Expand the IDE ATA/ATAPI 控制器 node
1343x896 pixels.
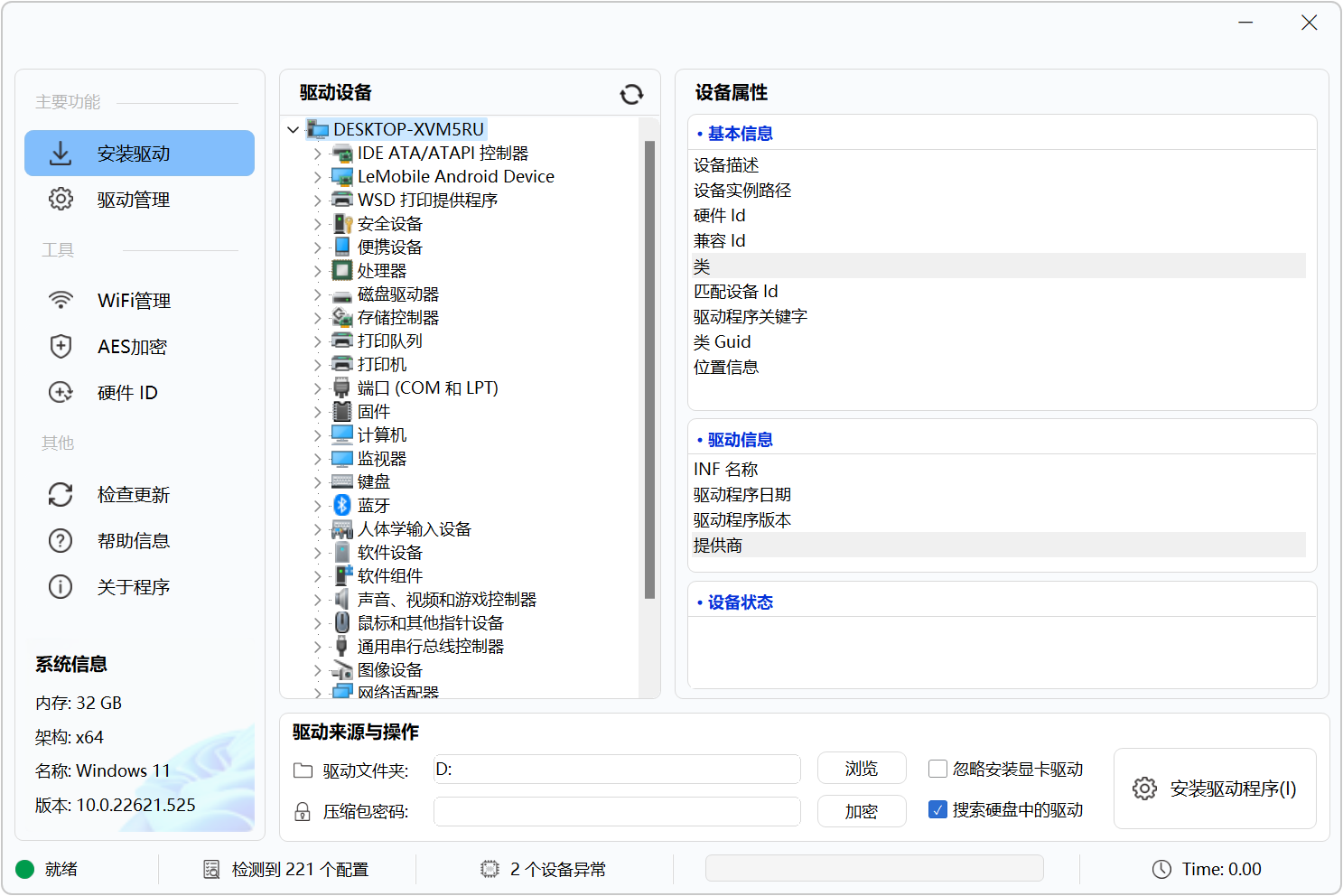tap(317, 154)
